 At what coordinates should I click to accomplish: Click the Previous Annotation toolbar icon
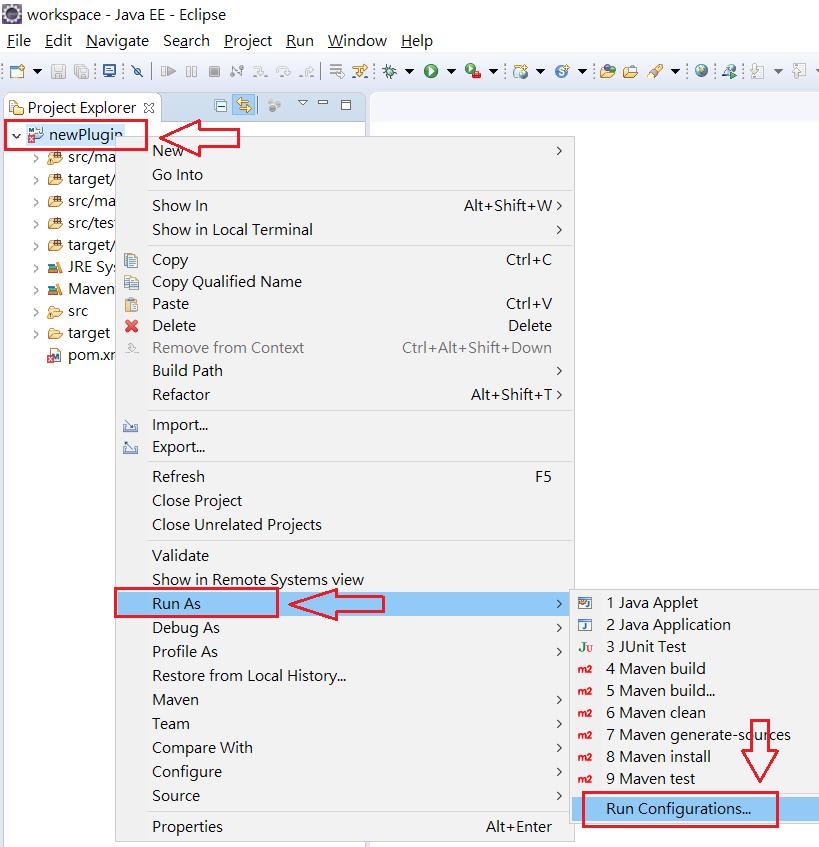pyautogui.click(x=799, y=71)
